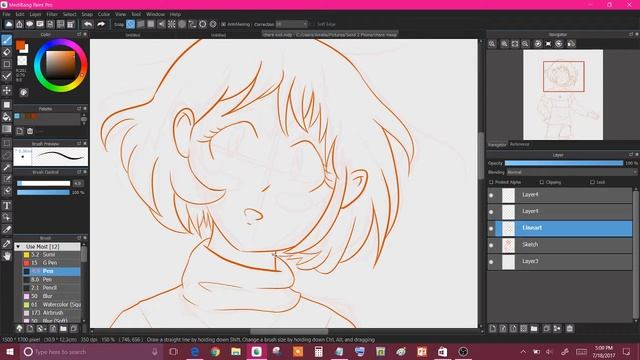Hide the Layer3 layer

pyautogui.click(x=491, y=262)
